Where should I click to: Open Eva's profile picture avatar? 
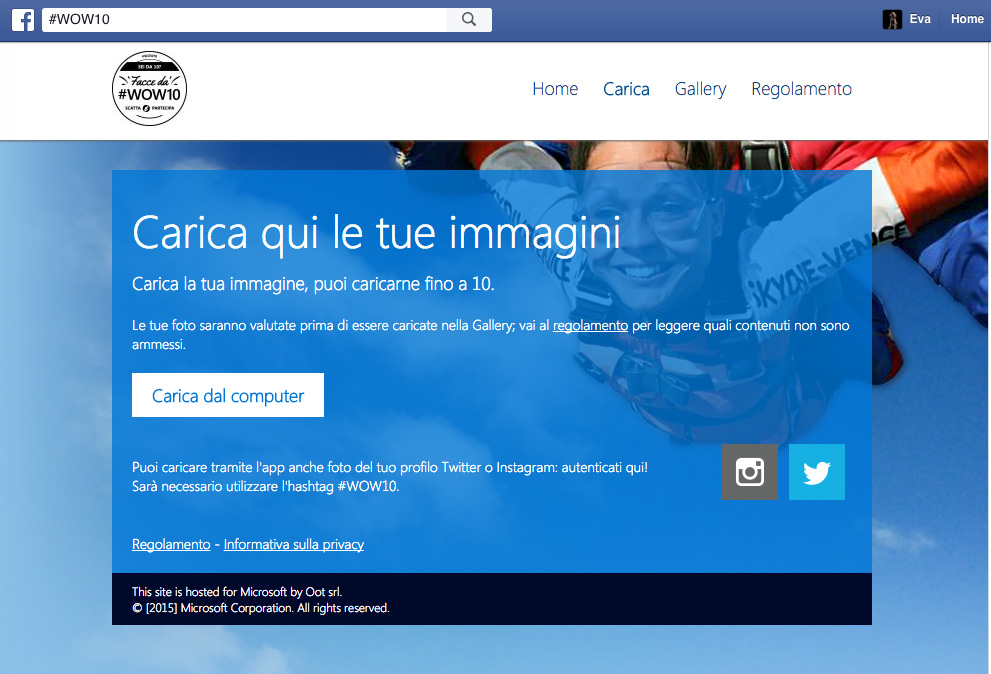(x=892, y=20)
